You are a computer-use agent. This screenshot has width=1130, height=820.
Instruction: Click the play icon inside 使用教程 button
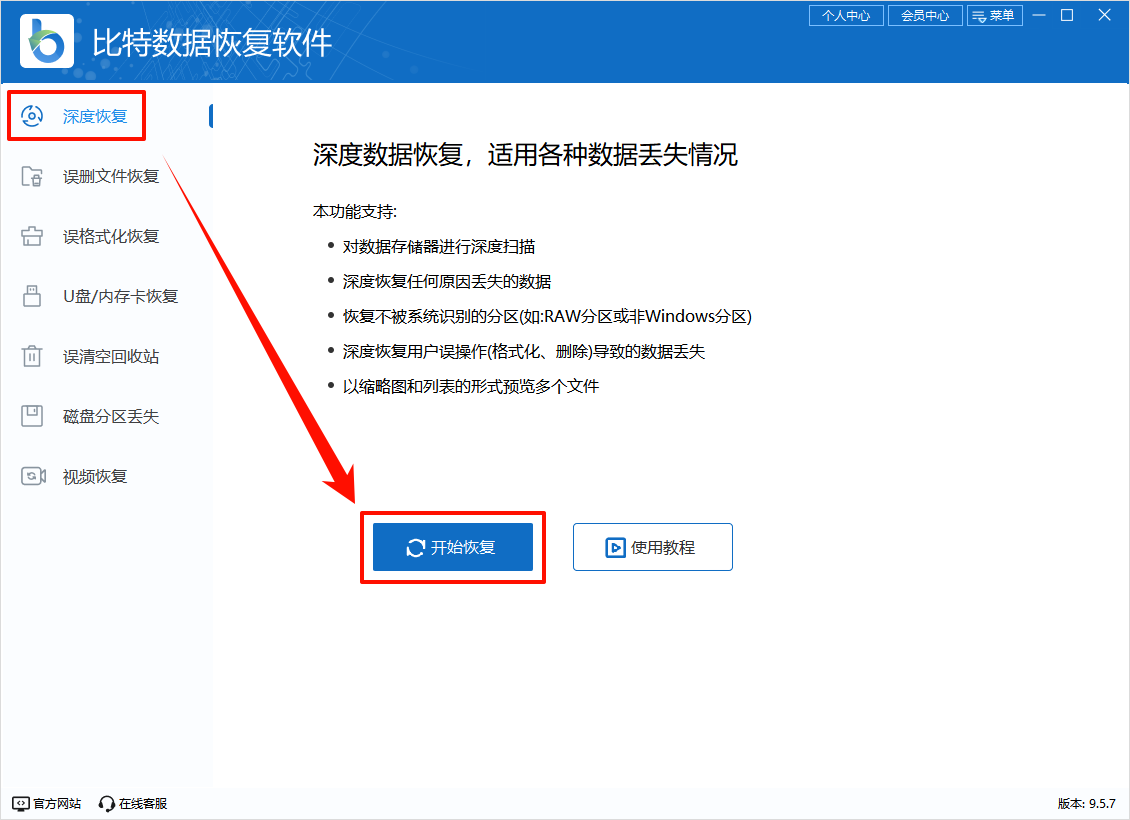[618, 547]
